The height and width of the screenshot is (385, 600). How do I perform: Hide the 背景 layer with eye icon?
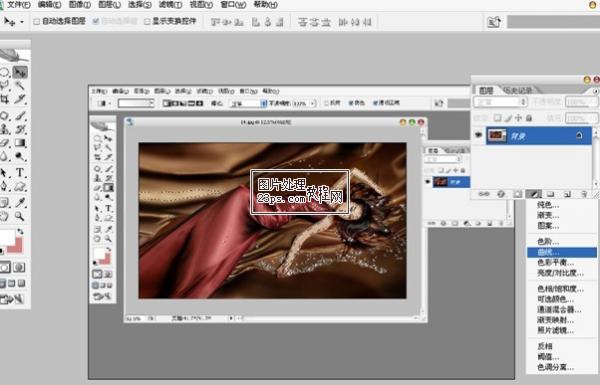[478, 135]
